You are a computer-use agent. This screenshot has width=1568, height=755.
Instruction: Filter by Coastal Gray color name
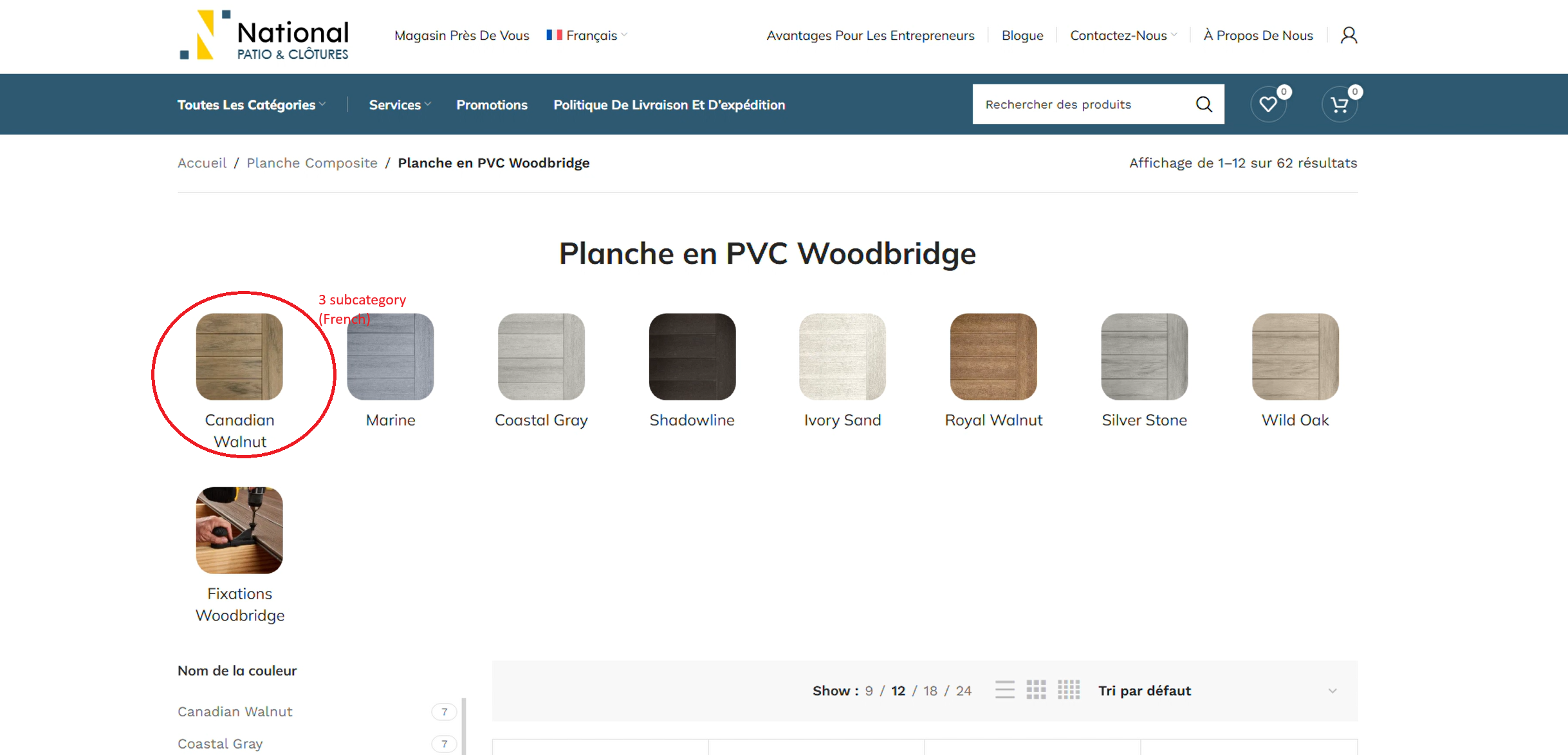click(220, 743)
